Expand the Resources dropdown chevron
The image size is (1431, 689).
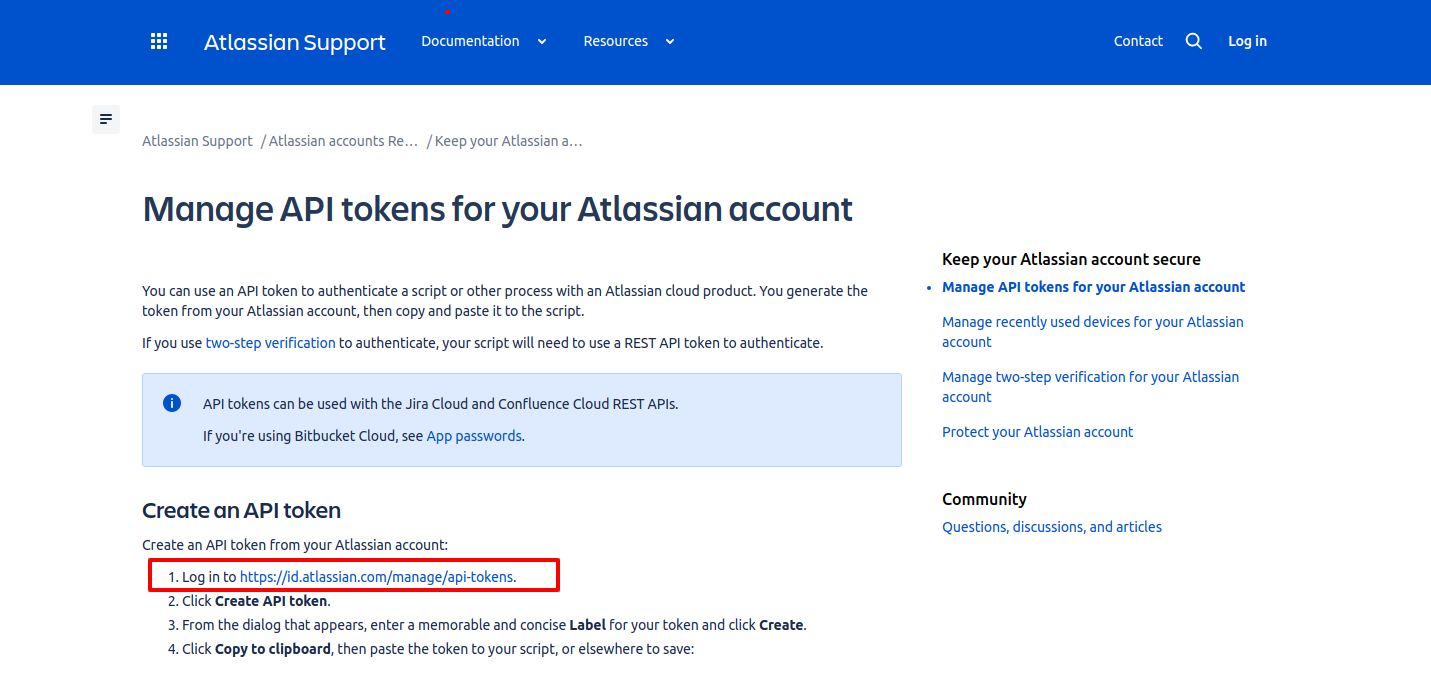[x=670, y=42]
